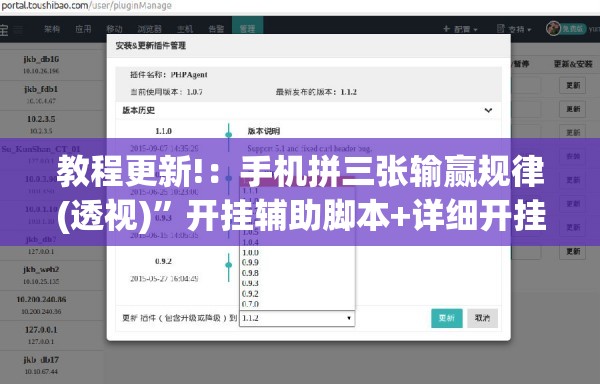Screen dimensions: 600x384
Task: Switch to the 移动 navigation tab
Action: click(x=114, y=29)
